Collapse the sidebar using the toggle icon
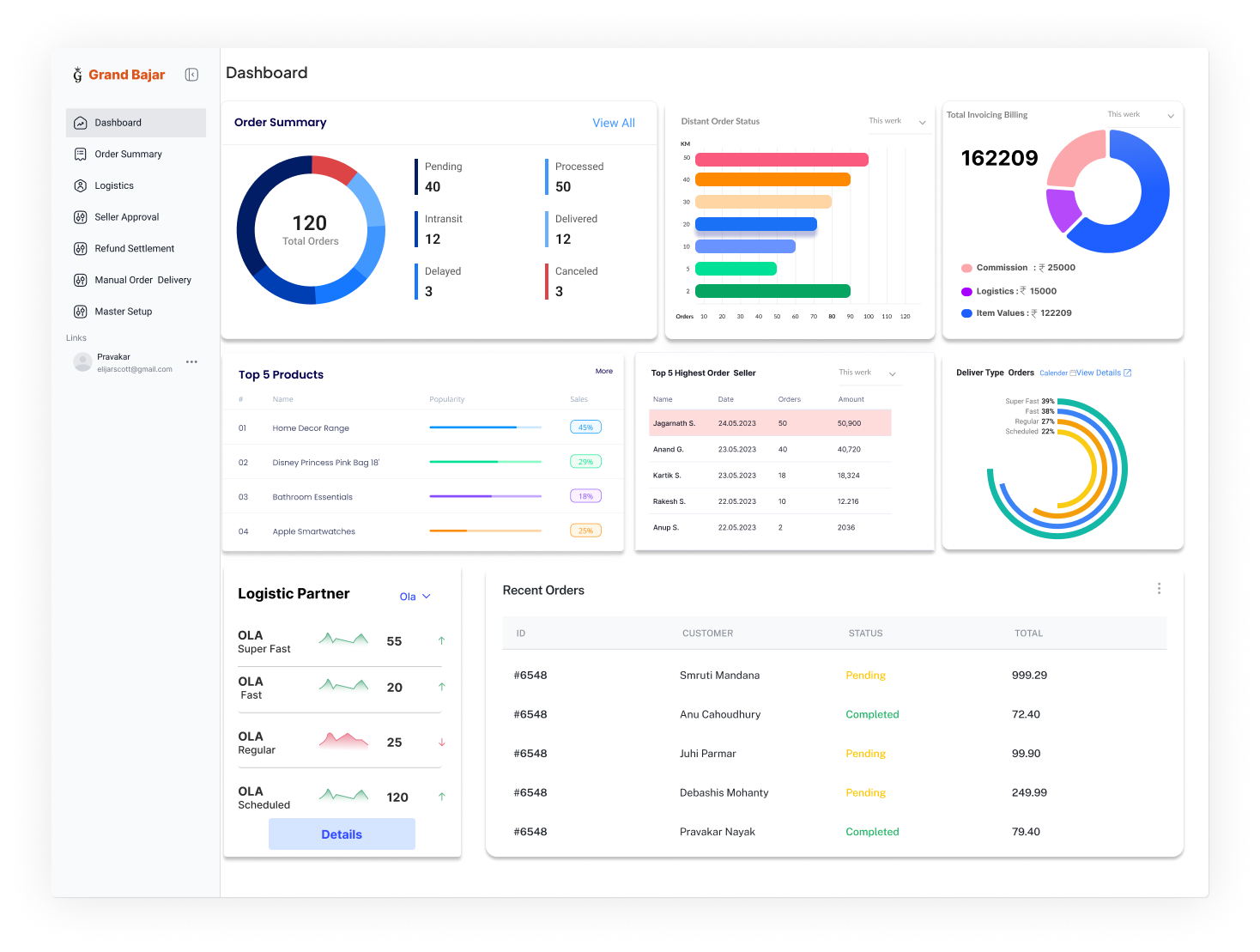The width and height of the screenshot is (1260, 952). (191, 75)
